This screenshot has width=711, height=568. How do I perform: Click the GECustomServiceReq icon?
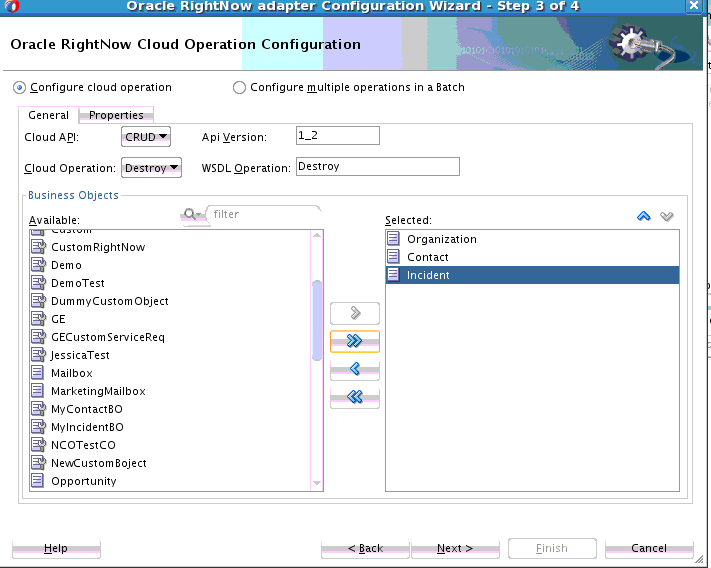(x=39, y=337)
